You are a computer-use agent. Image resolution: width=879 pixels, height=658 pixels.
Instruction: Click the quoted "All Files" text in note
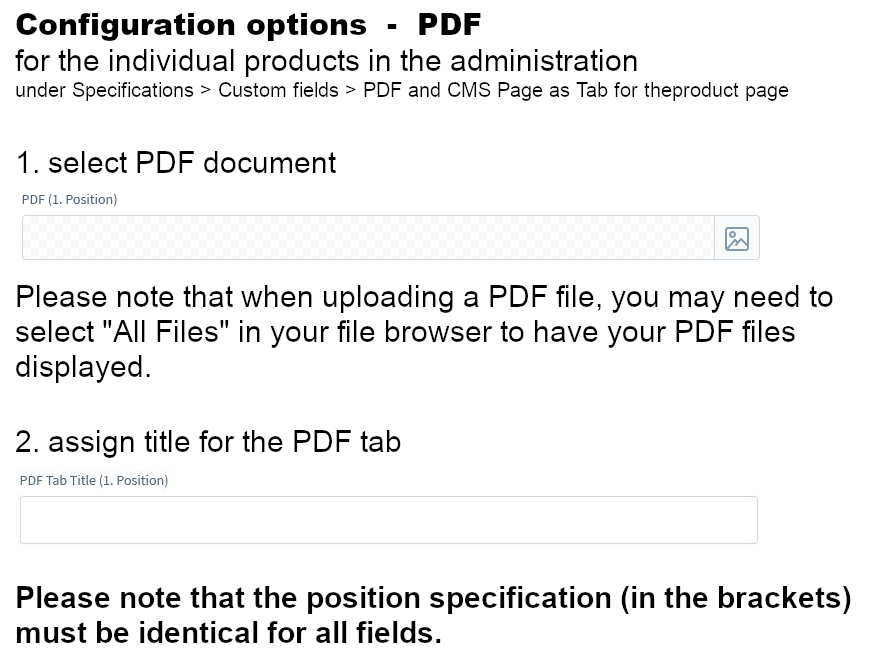167,332
